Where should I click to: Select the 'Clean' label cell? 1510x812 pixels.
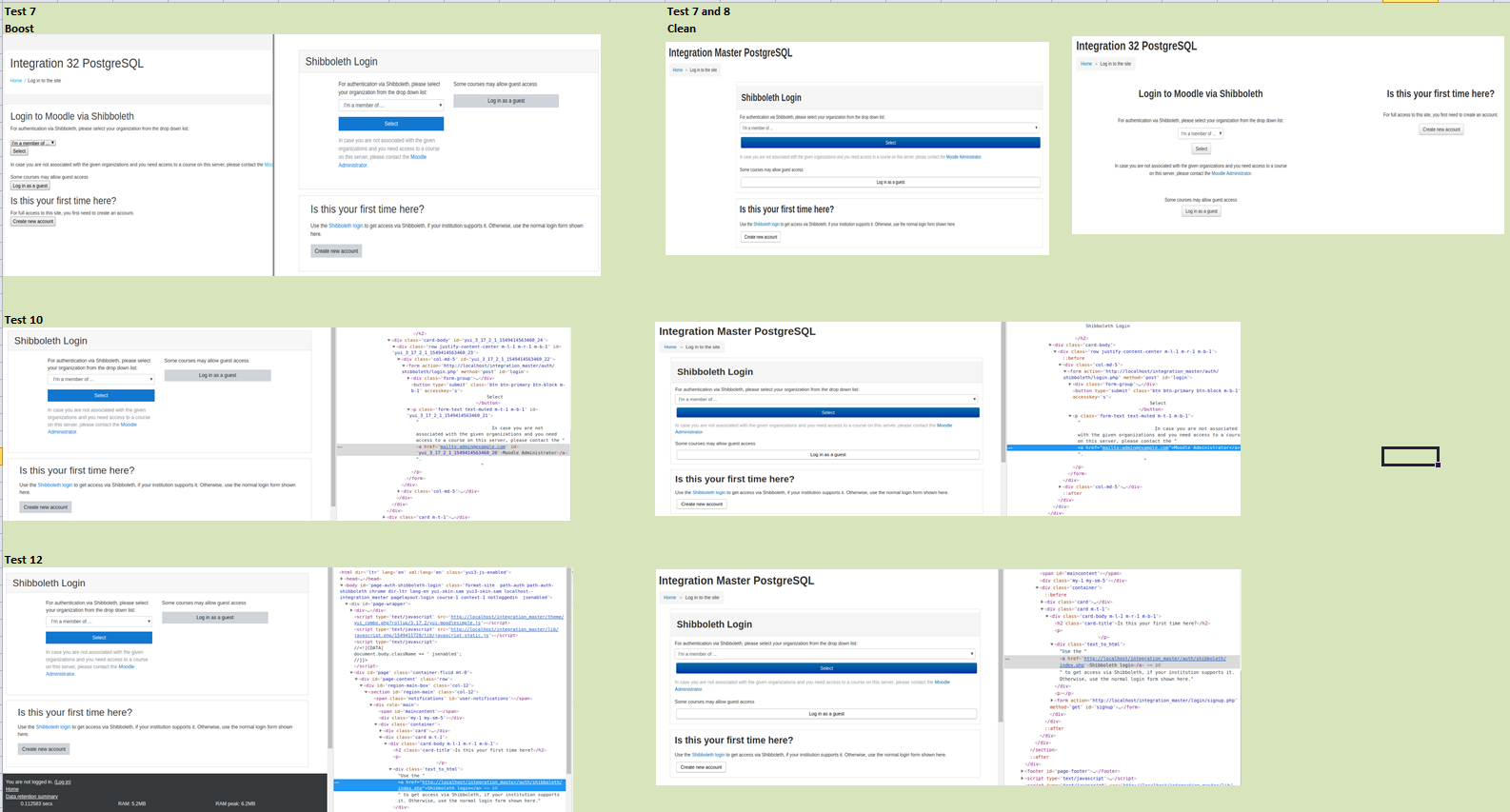click(x=682, y=29)
